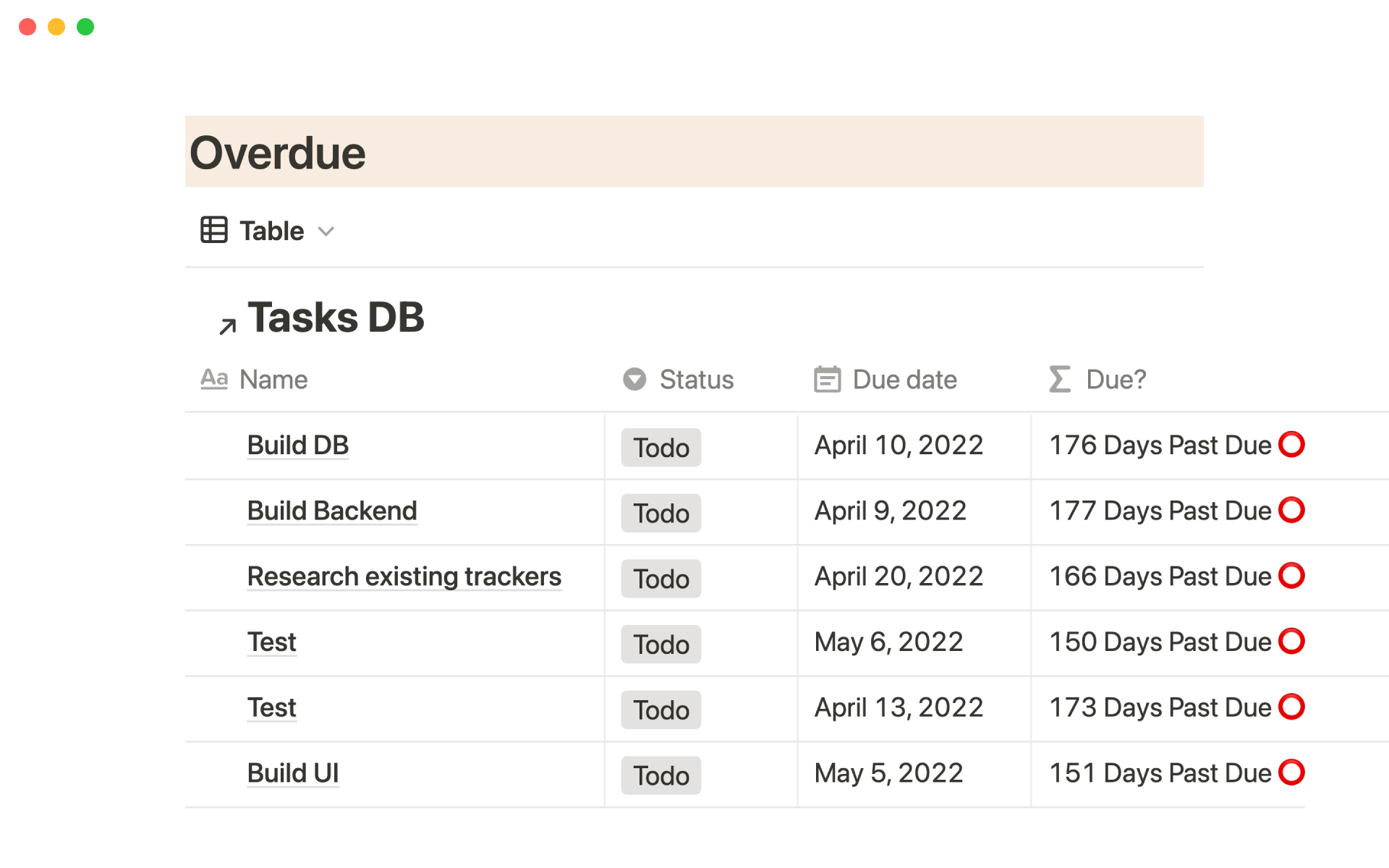
Task: Click the April 20, 2022 due date cell
Action: tap(899, 576)
